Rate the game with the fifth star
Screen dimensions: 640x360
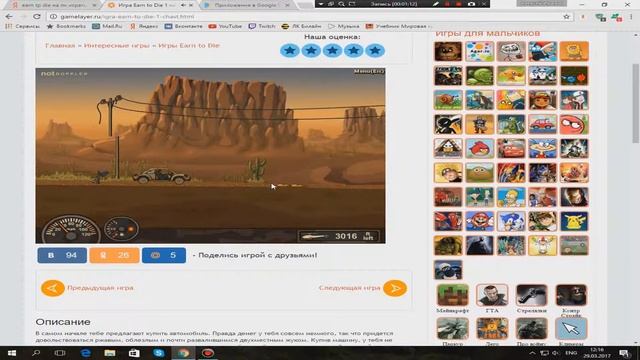pos(375,51)
